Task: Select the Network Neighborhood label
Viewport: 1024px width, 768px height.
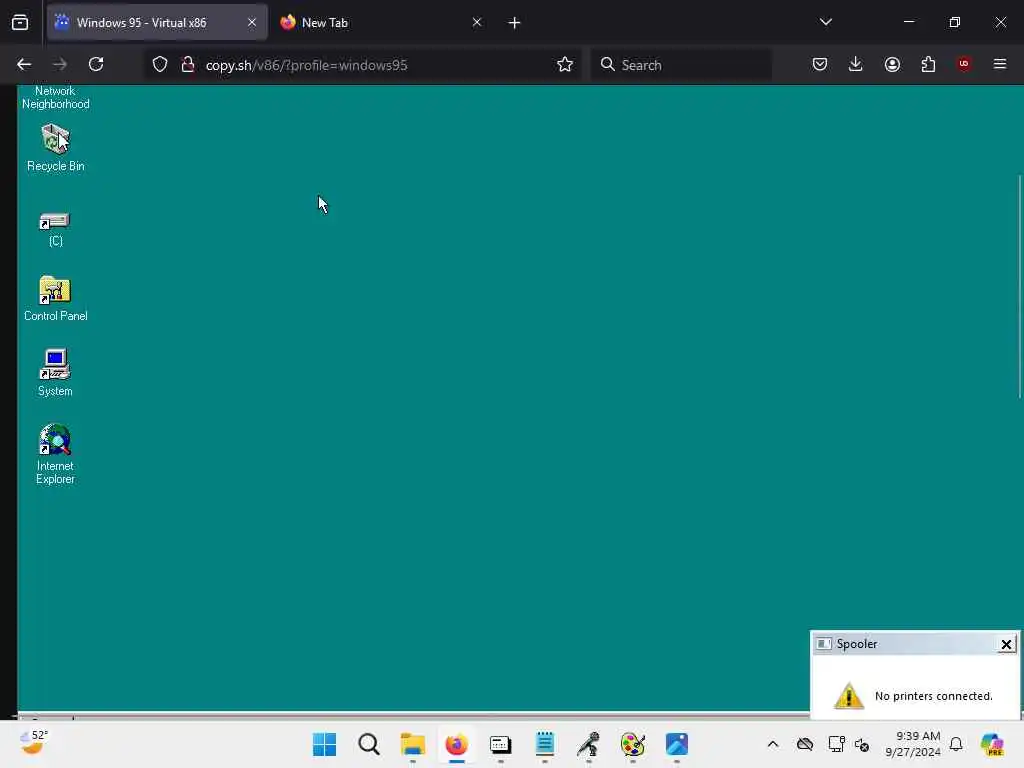Action: pyautogui.click(x=56, y=97)
